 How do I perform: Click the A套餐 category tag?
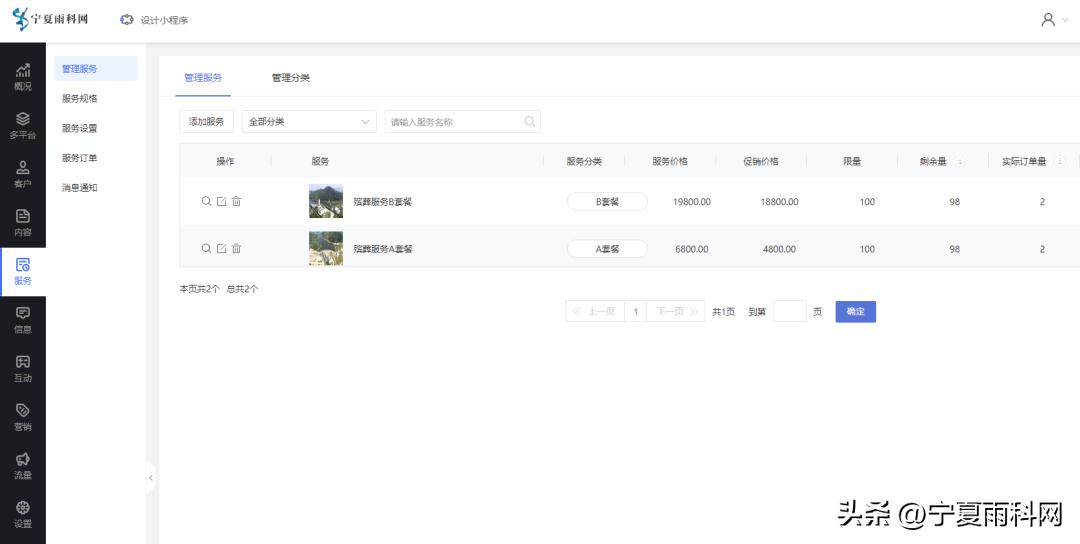(x=607, y=249)
